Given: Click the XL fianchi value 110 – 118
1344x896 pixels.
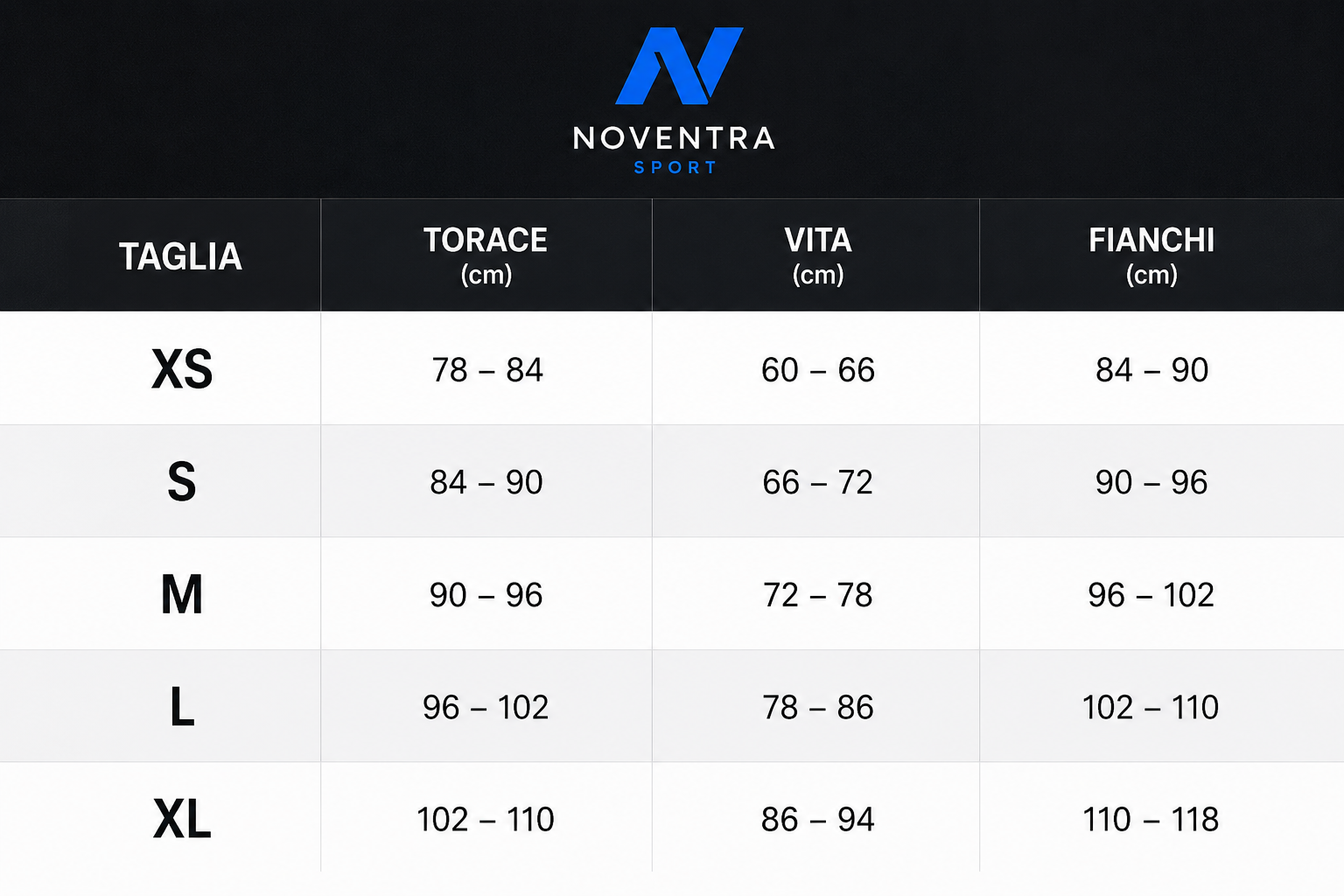Looking at the screenshot, I should click(1151, 820).
